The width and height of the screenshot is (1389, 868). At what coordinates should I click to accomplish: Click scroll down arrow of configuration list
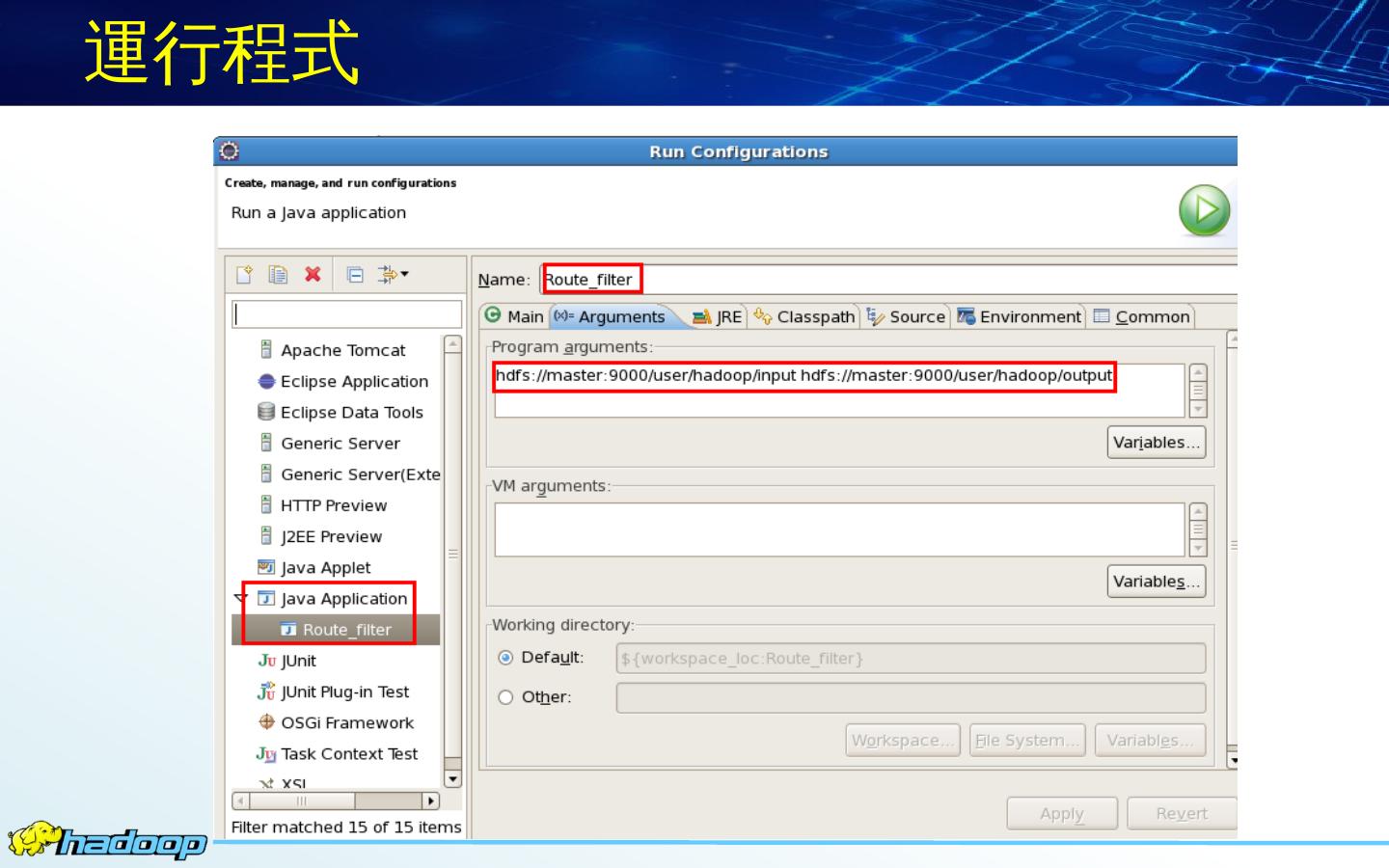pyautogui.click(x=452, y=778)
